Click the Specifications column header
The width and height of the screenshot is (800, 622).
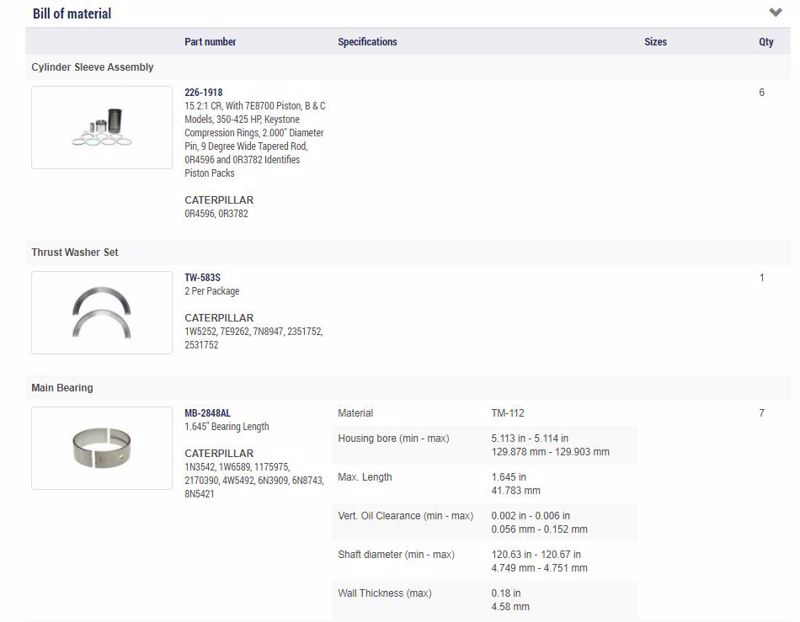coord(367,42)
